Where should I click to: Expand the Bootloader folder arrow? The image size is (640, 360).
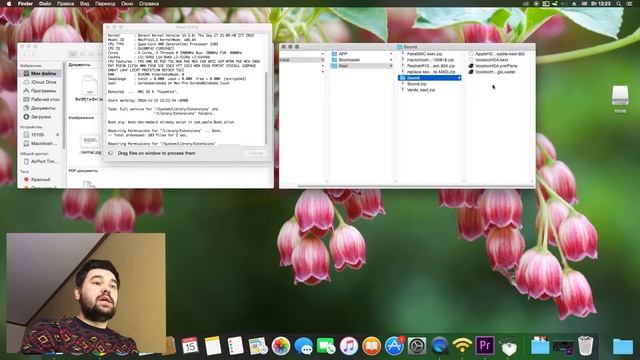(391, 60)
